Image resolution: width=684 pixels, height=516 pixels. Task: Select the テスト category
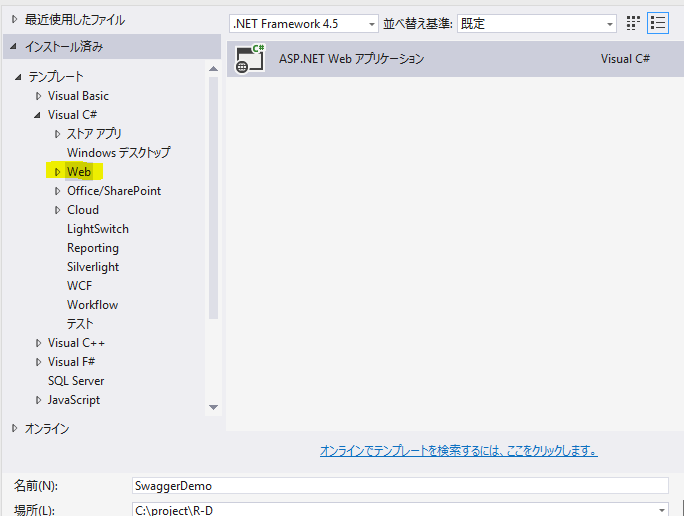(x=80, y=324)
